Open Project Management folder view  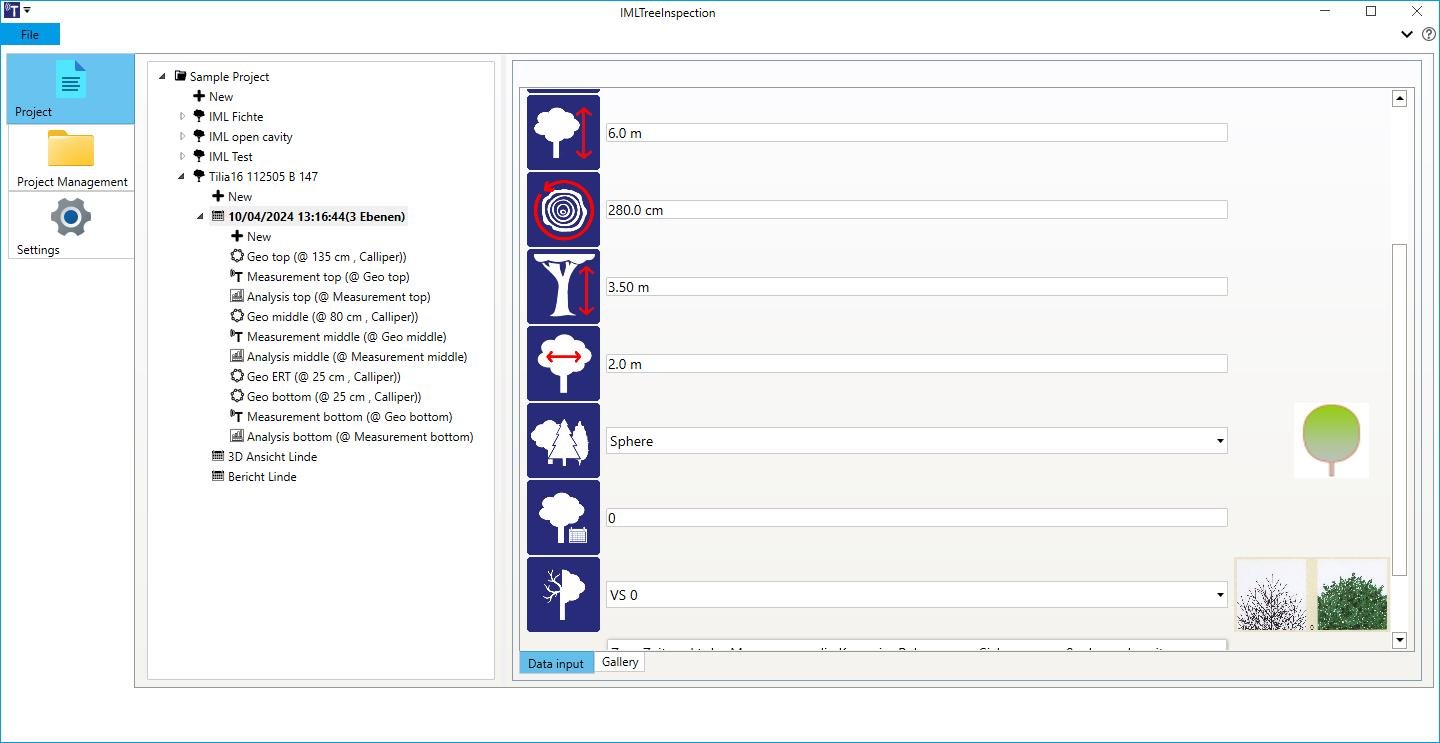71,158
